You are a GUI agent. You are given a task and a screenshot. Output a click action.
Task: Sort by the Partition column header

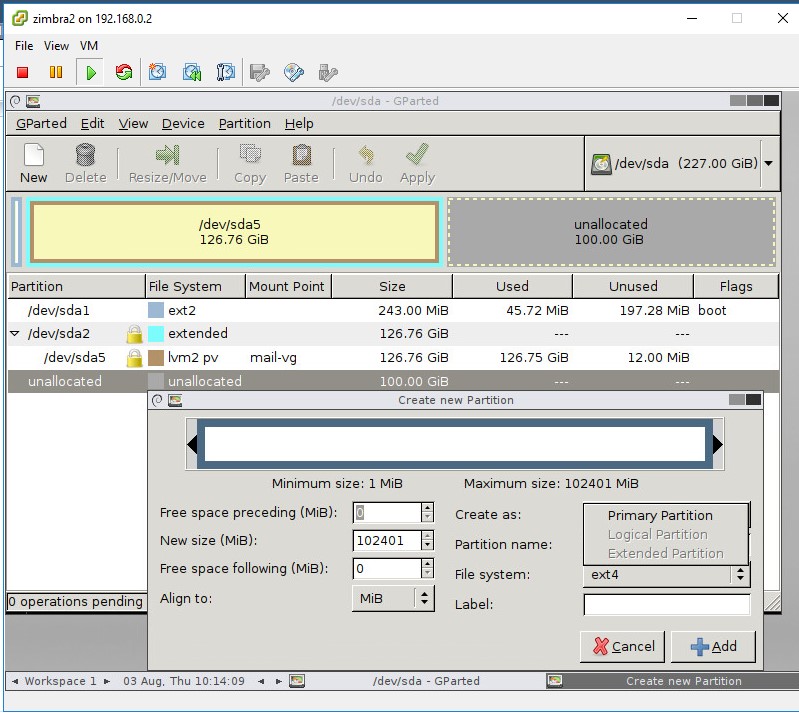tap(76, 286)
